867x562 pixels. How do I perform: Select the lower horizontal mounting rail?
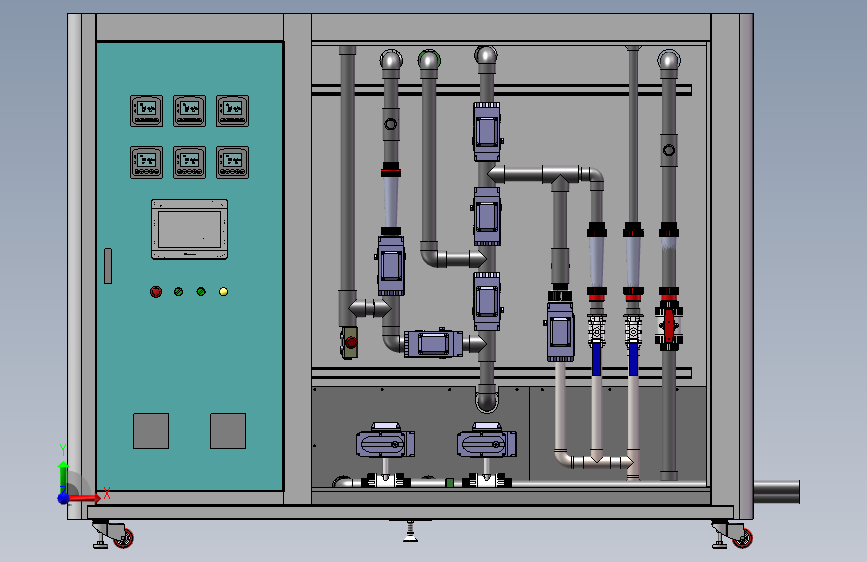click(502, 373)
